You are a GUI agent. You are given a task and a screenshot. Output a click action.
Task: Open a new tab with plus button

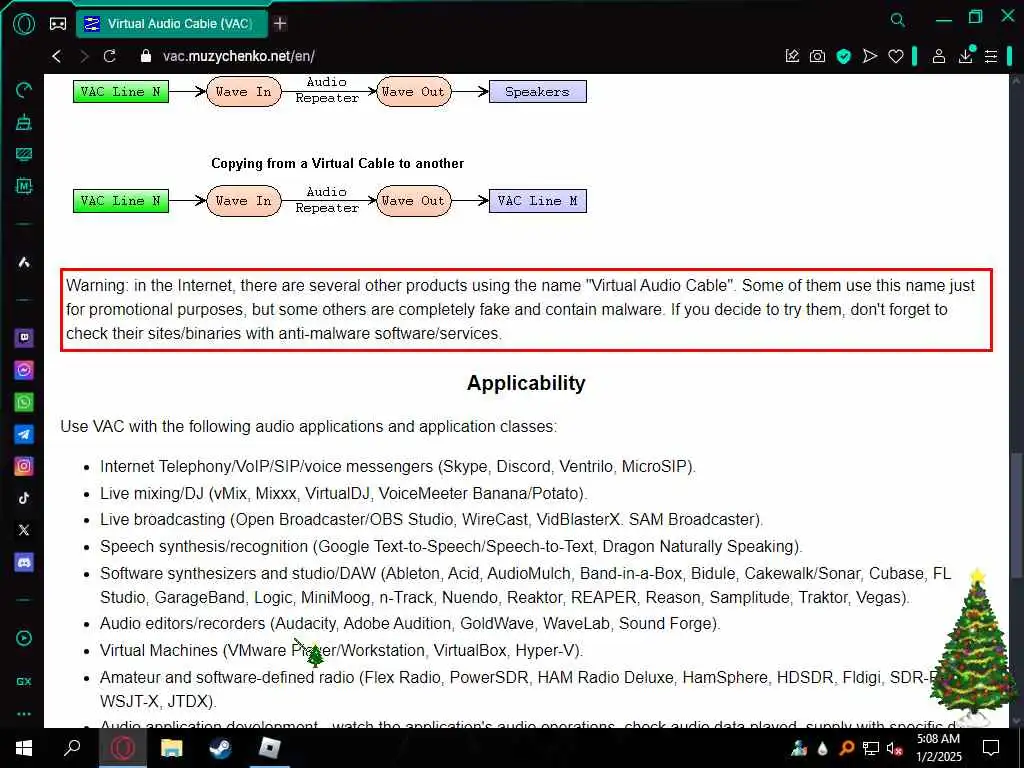(280, 24)
